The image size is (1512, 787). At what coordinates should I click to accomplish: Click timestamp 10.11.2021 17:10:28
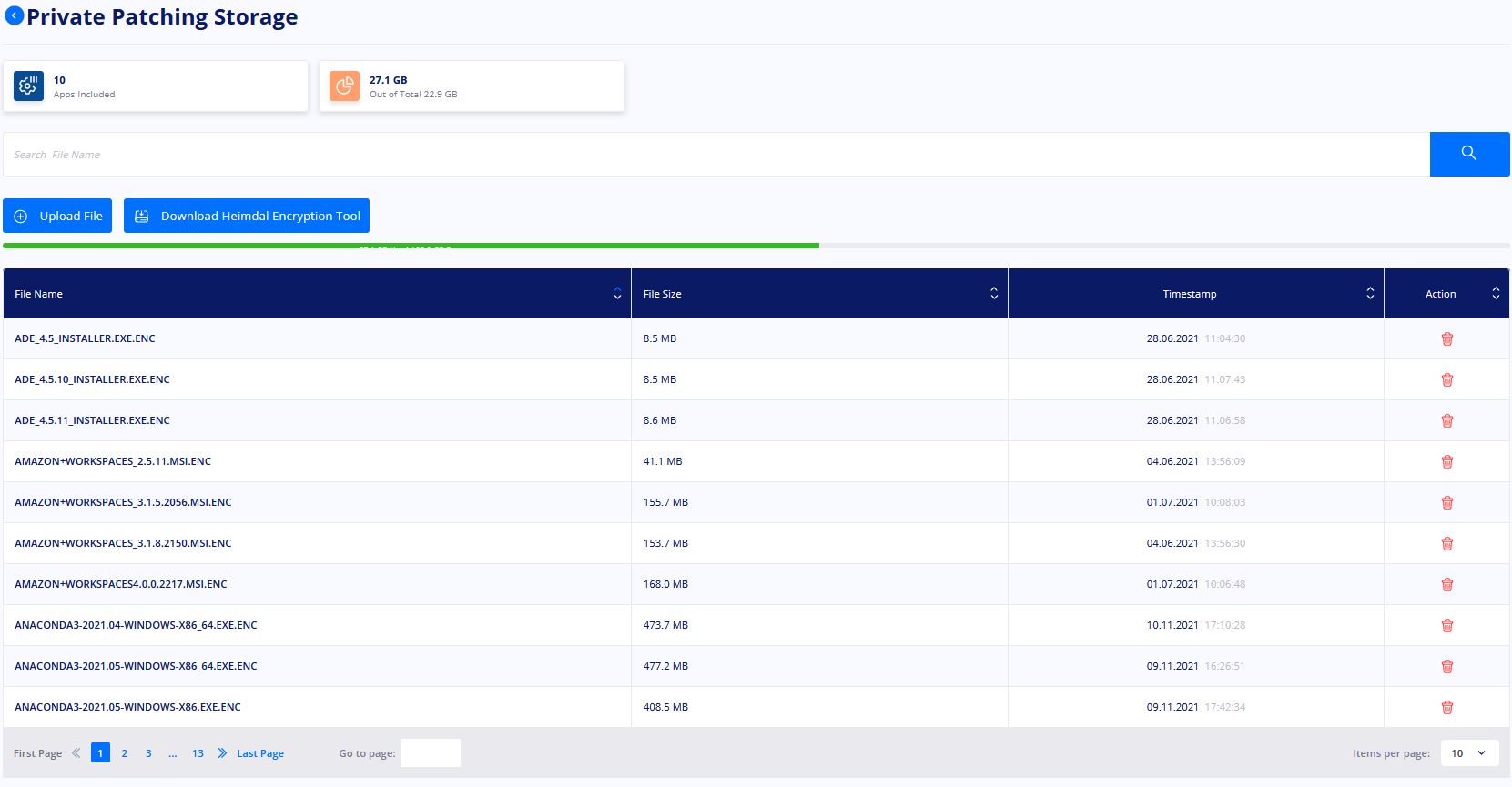1196,625
